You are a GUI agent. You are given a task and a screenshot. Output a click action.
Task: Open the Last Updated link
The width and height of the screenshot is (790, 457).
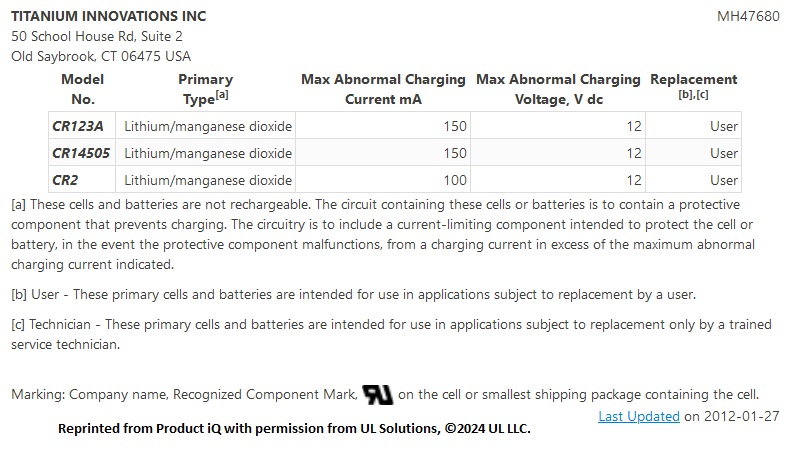click(x=638, y=416)
